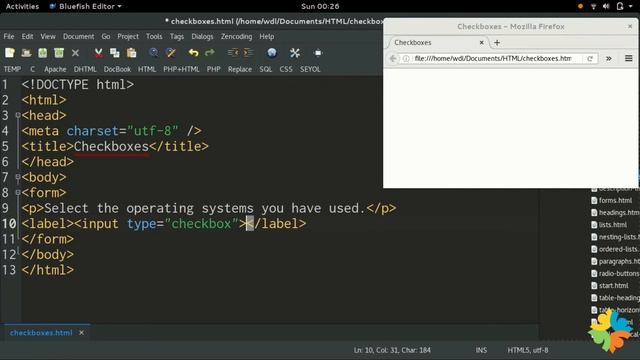Click Firefox site info icon in address bar

click(406, 58)
